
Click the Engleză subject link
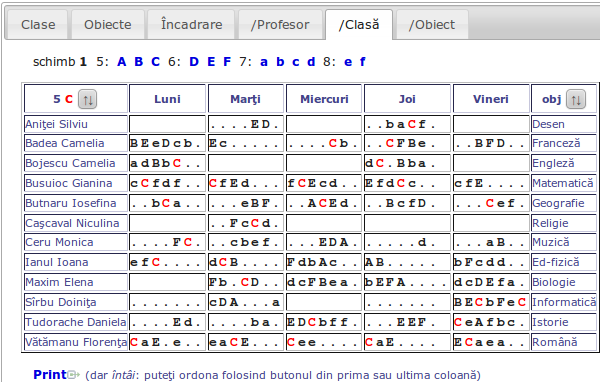coord(553,163)
